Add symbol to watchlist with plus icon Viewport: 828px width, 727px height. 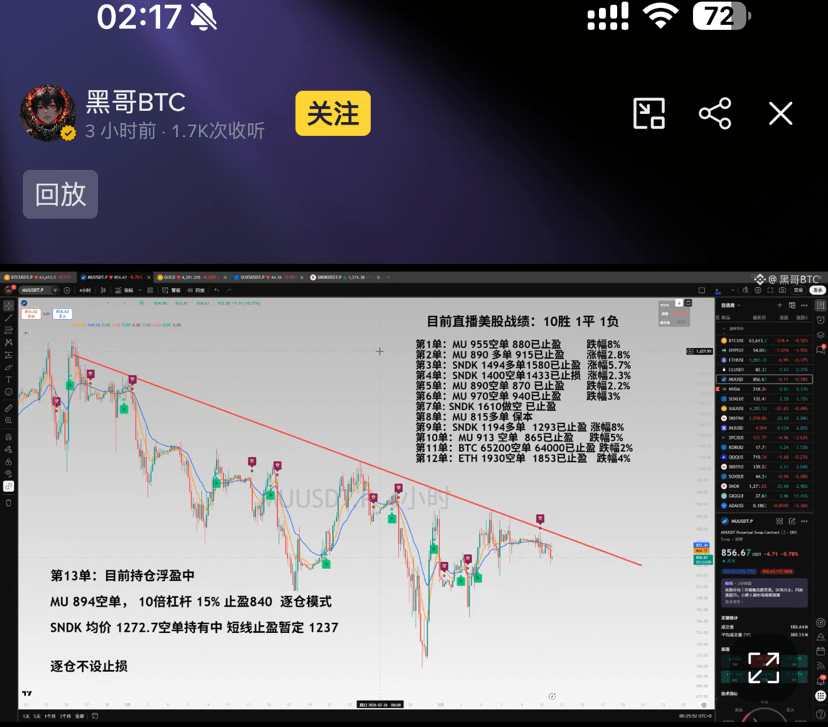779,305
